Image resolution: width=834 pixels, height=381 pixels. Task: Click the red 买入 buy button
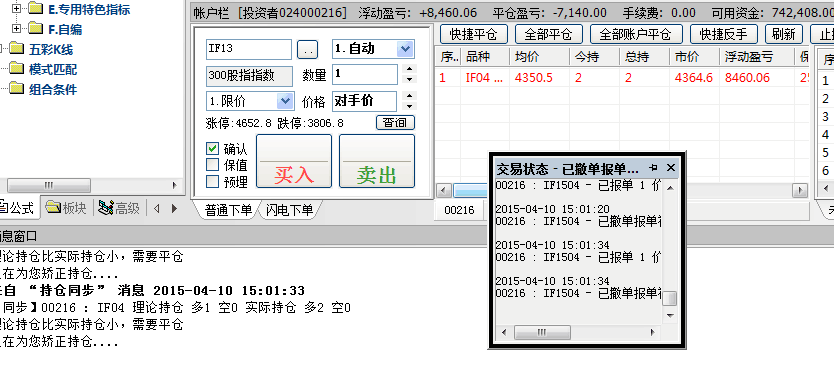point(294,161)
